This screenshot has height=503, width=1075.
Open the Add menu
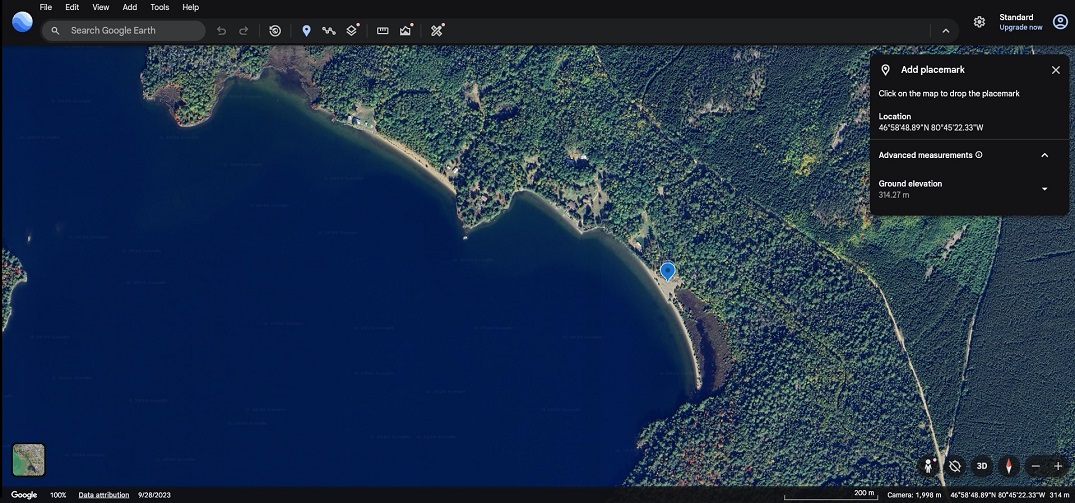click(x=130, y=7)
